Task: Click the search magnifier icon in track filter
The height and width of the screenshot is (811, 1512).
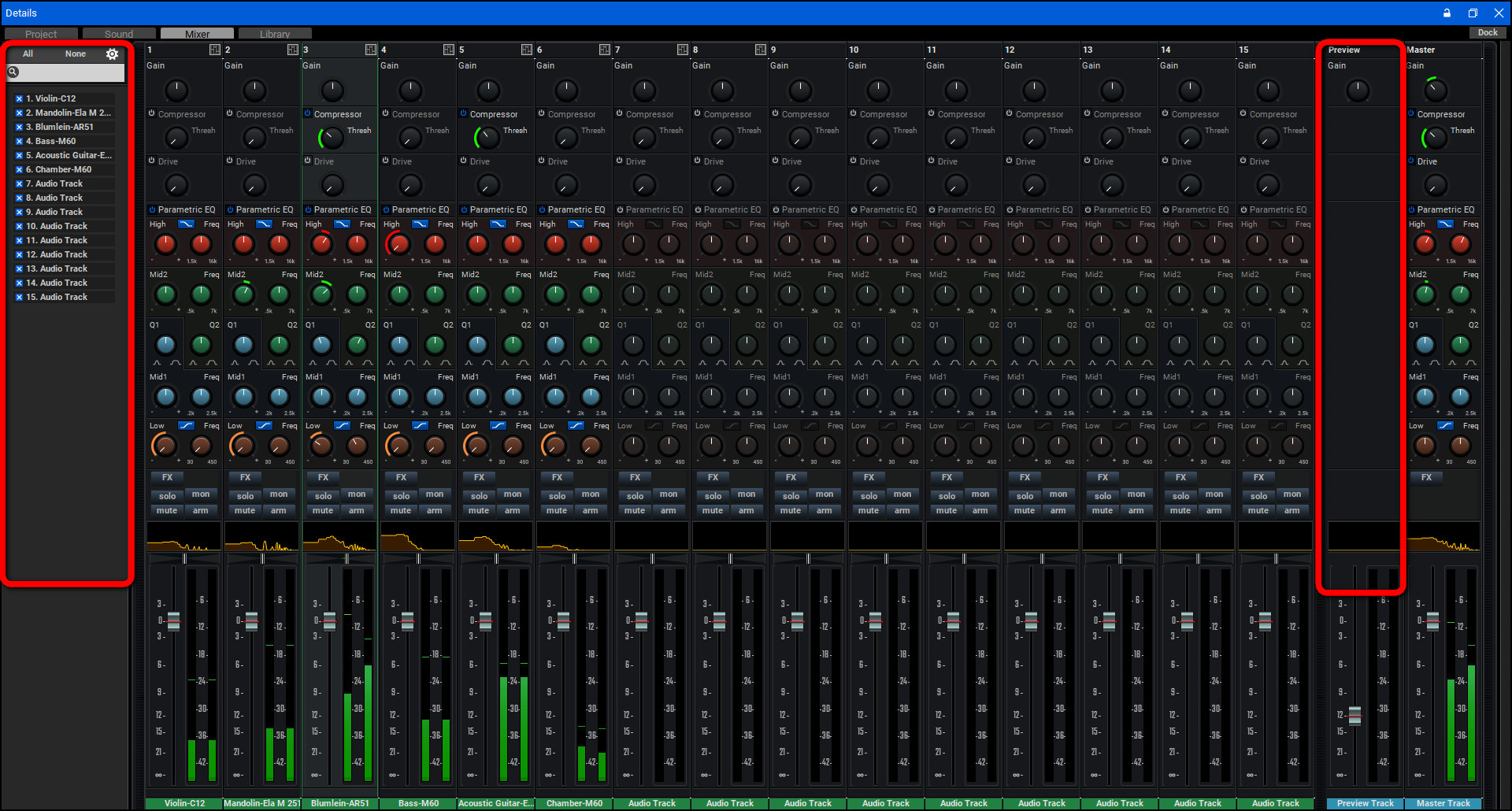Action: point(13,72)
